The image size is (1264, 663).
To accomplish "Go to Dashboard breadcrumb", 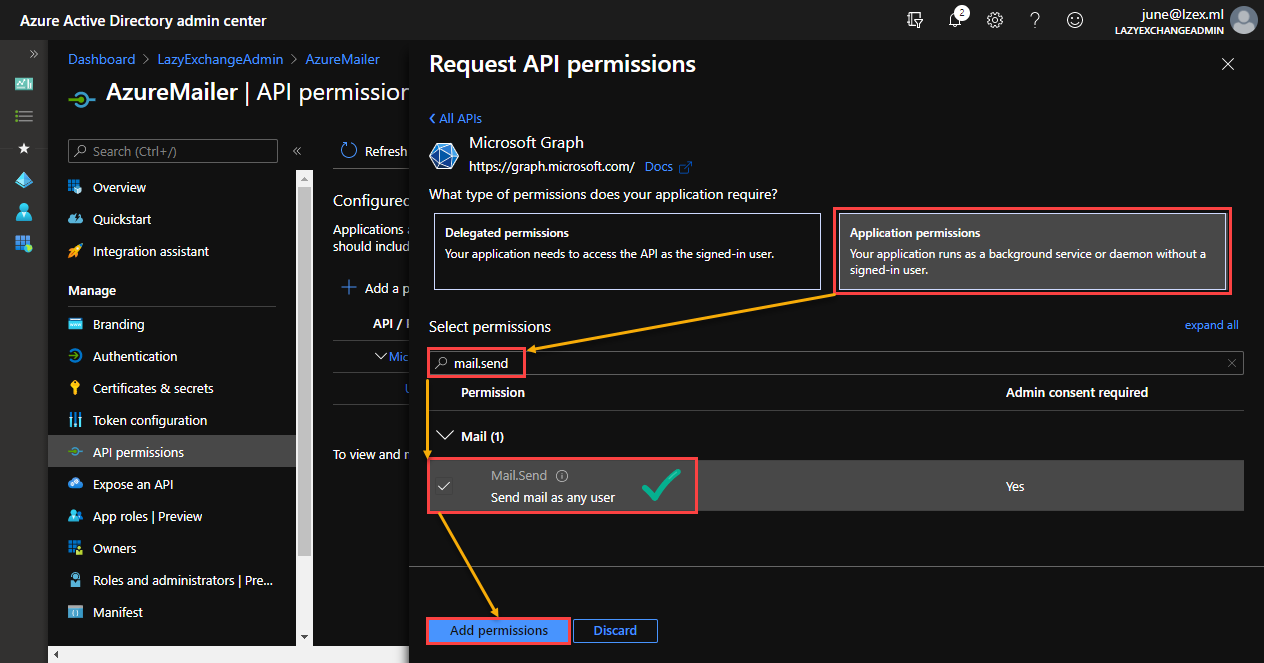I will click(101, 59).
